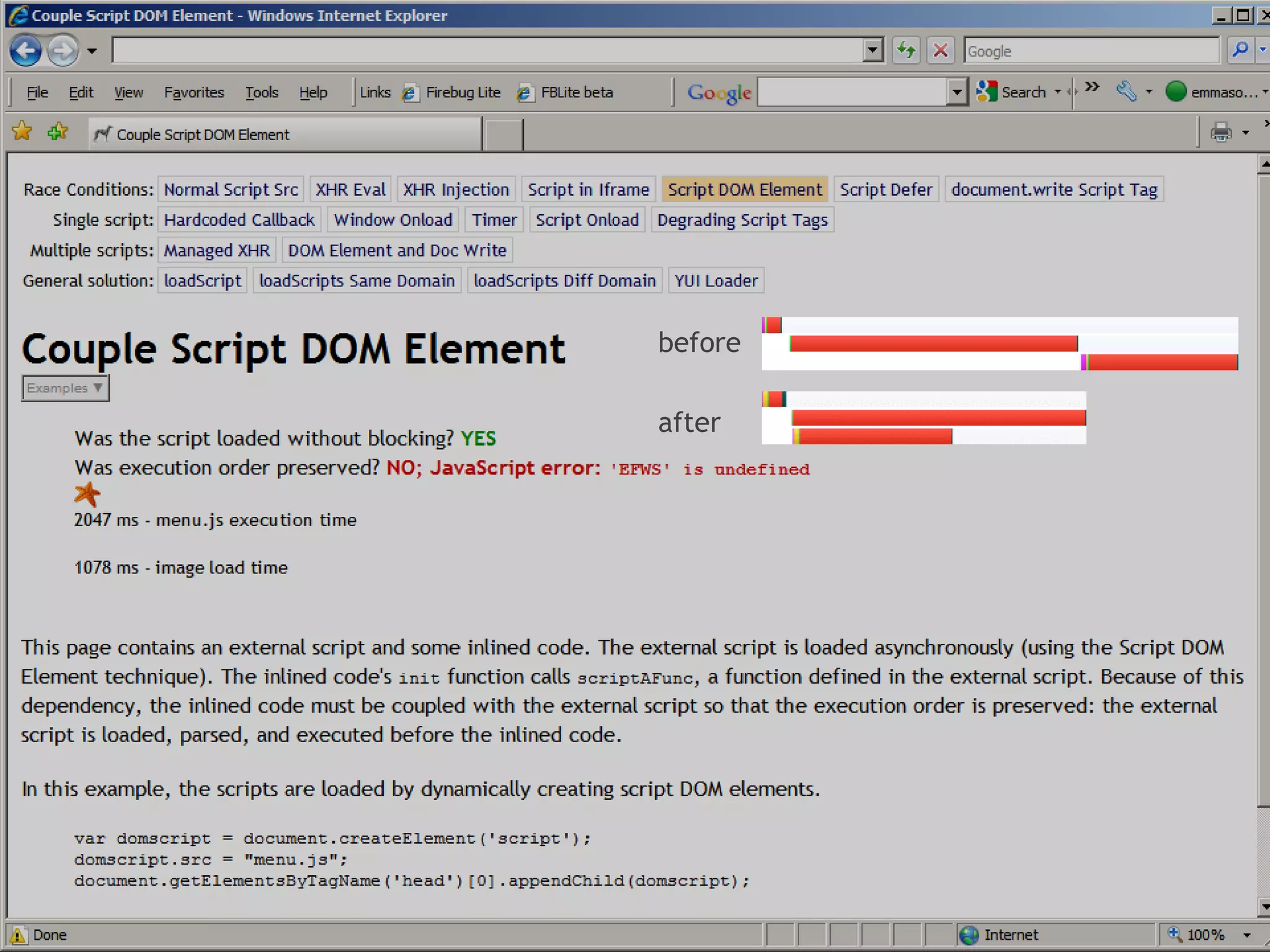Click the Firebug Lite bookmarklet
Viewport: 1270px width, 952px height.
462,92
